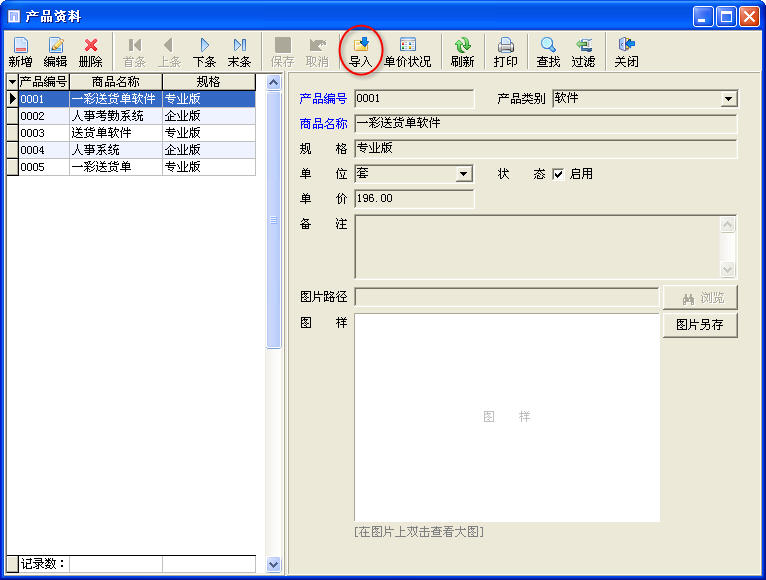The height and width of the screenshot is (580, 766).
Task: Click product list scrollbar up arrow
Action: click(274, 83)
